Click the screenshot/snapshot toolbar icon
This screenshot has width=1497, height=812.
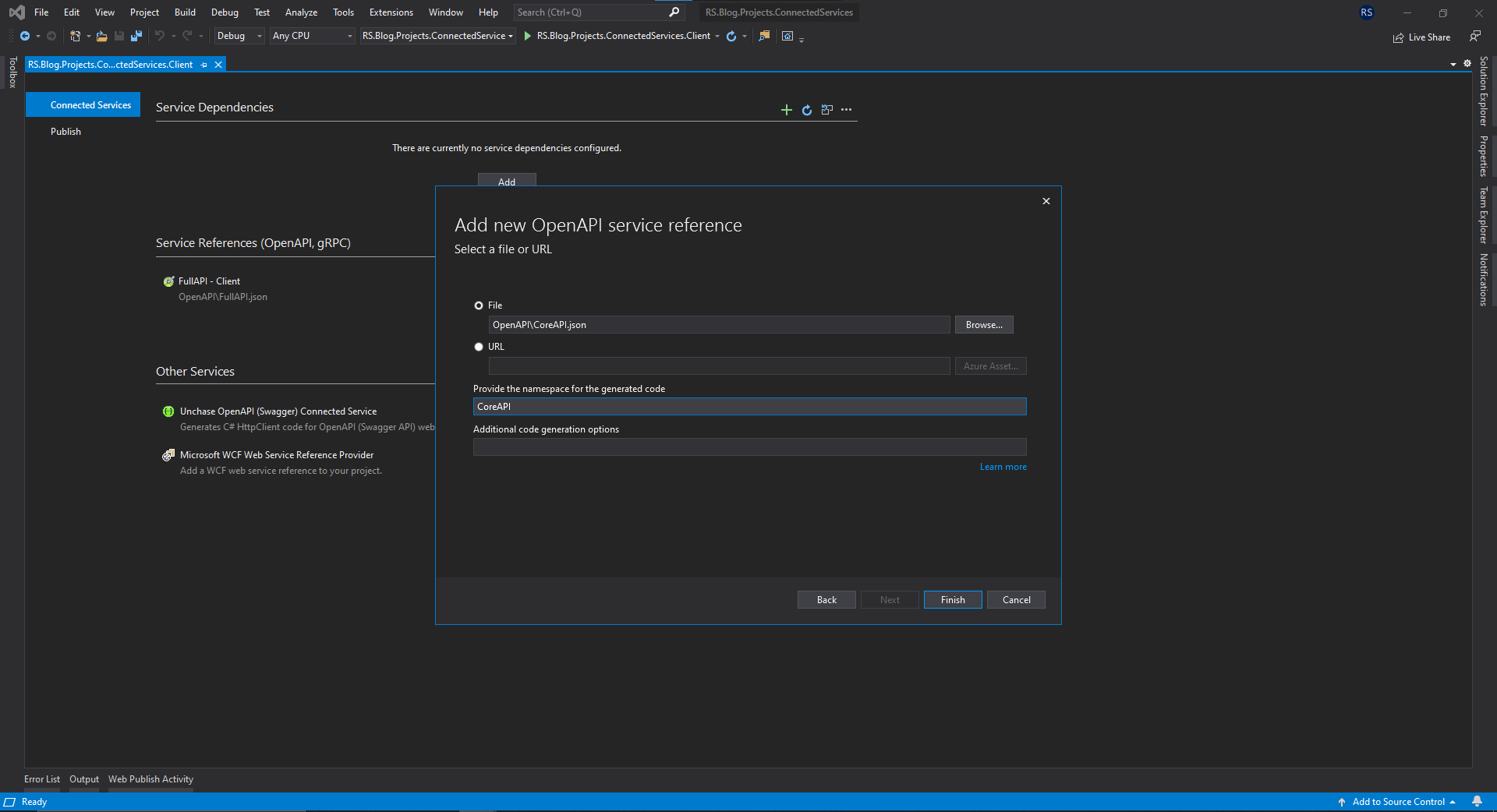point(787,36)
